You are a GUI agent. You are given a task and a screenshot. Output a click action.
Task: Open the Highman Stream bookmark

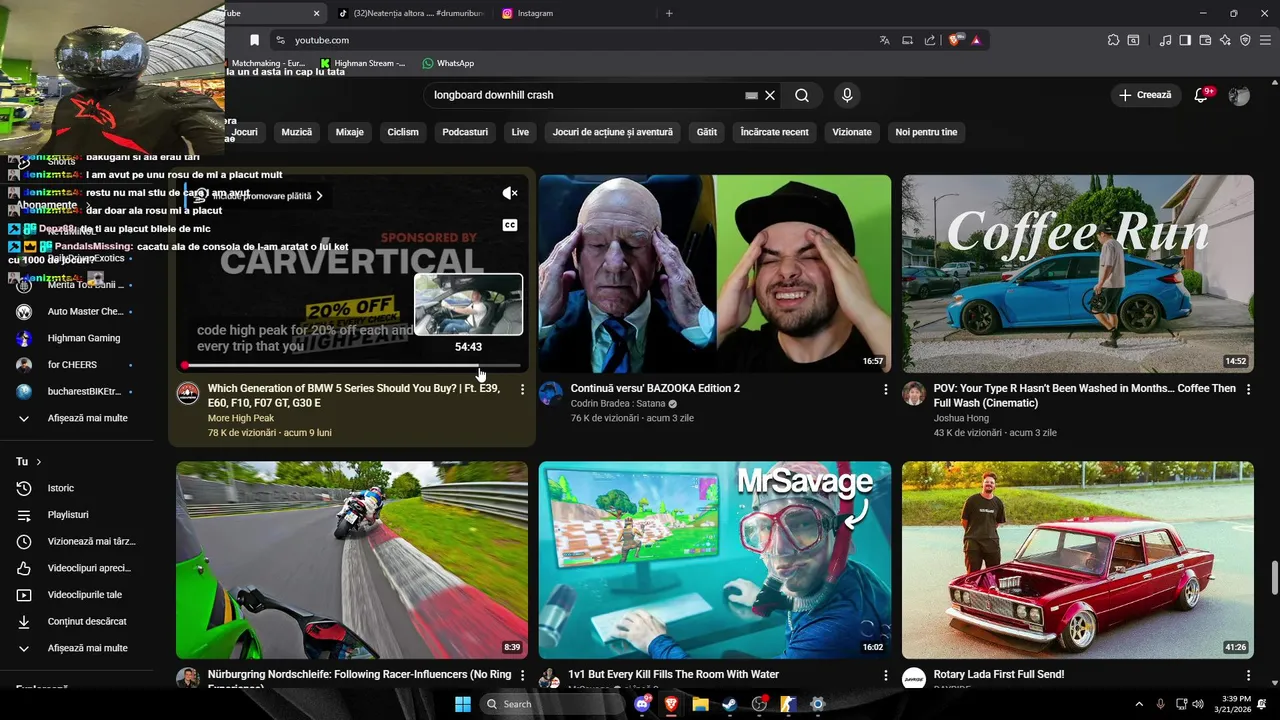pyautogui.click(x=363, y=63)
